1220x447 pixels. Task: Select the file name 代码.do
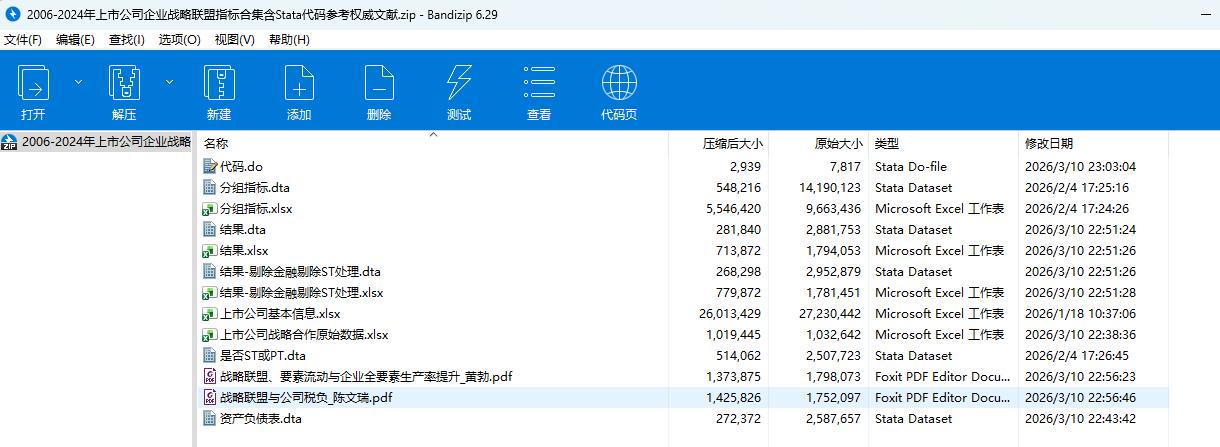[241, 167]
